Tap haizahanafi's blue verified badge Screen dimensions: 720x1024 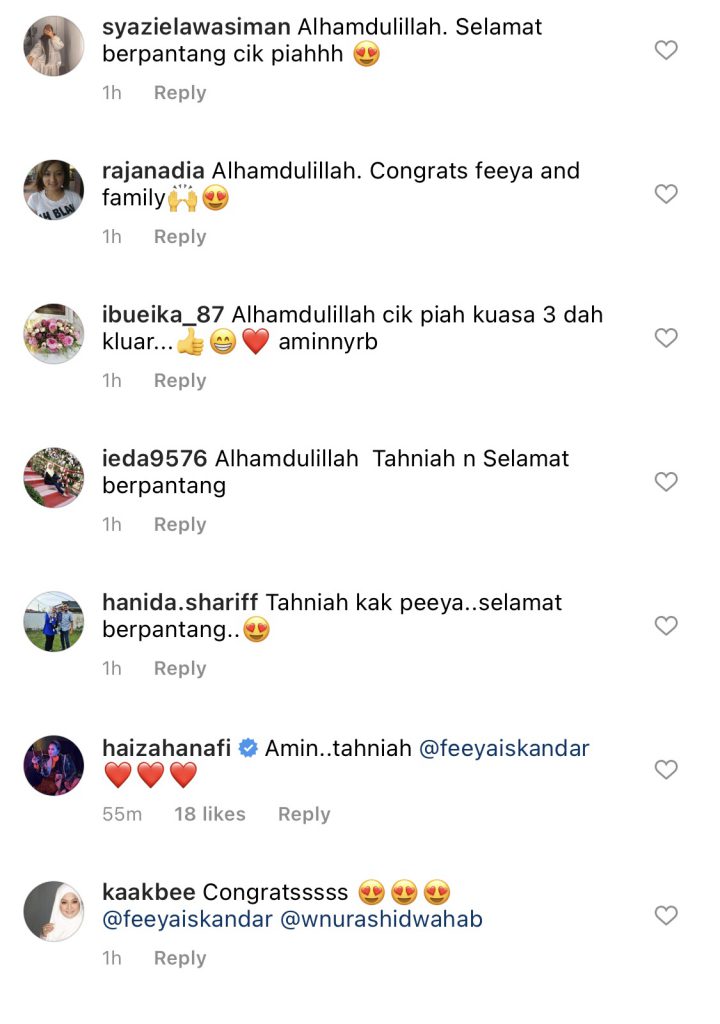(248, 748)
